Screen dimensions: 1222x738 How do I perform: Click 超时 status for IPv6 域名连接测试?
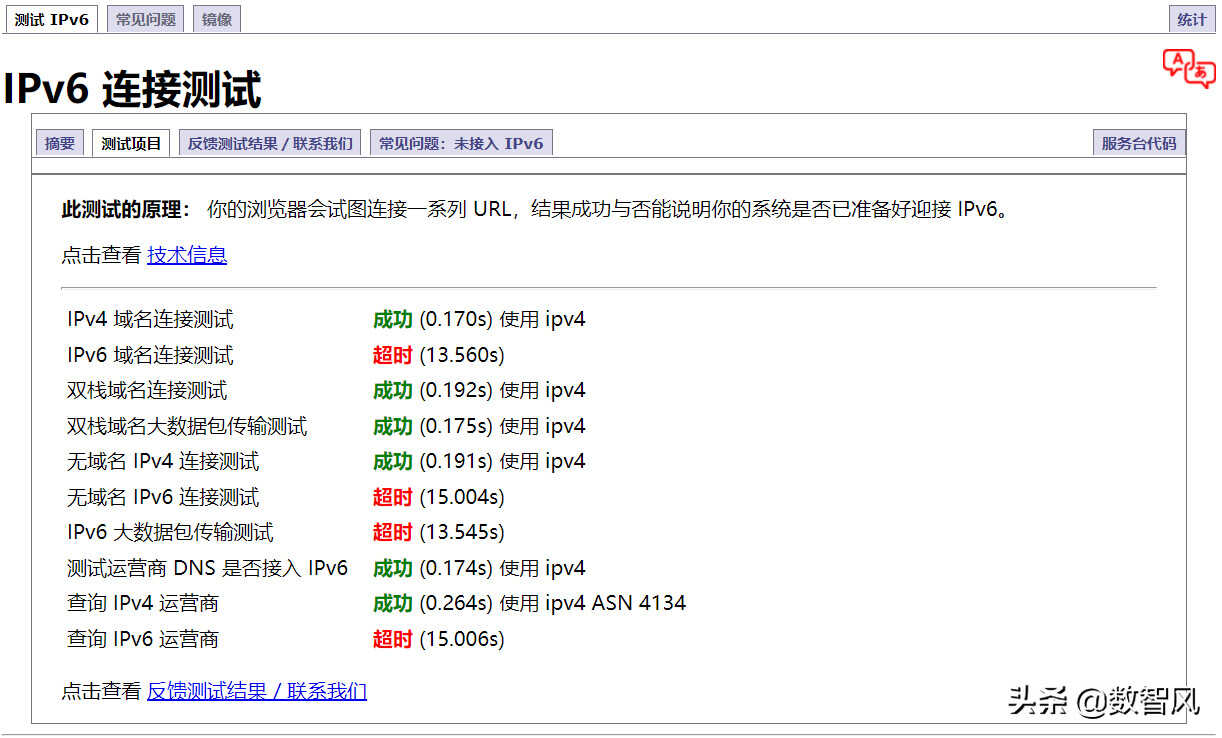392,355
